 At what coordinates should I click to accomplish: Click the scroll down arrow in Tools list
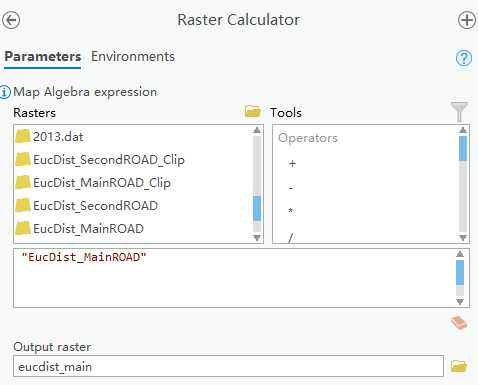click(463, 238)
